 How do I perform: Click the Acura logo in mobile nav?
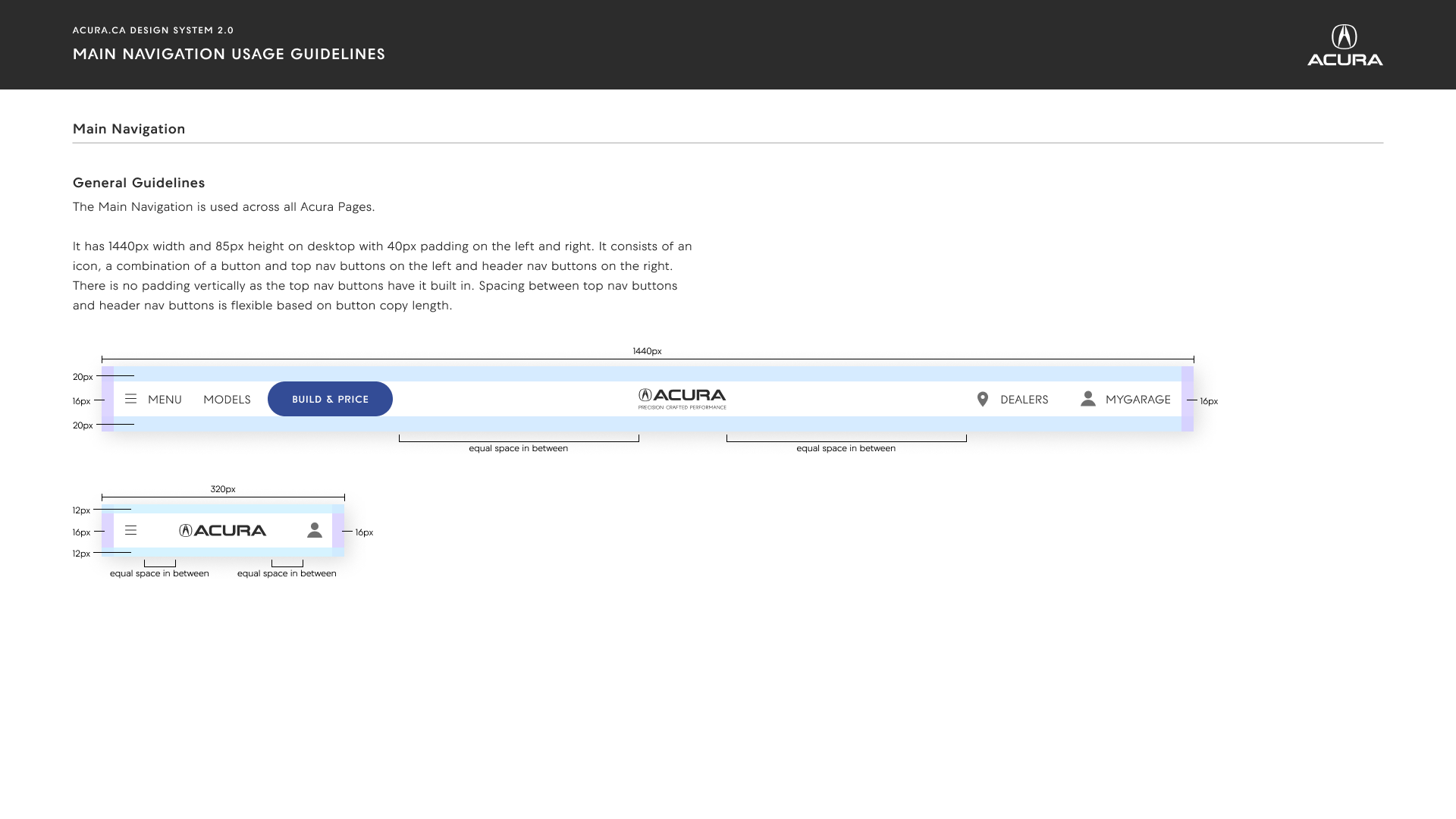[x=223, y=530]
